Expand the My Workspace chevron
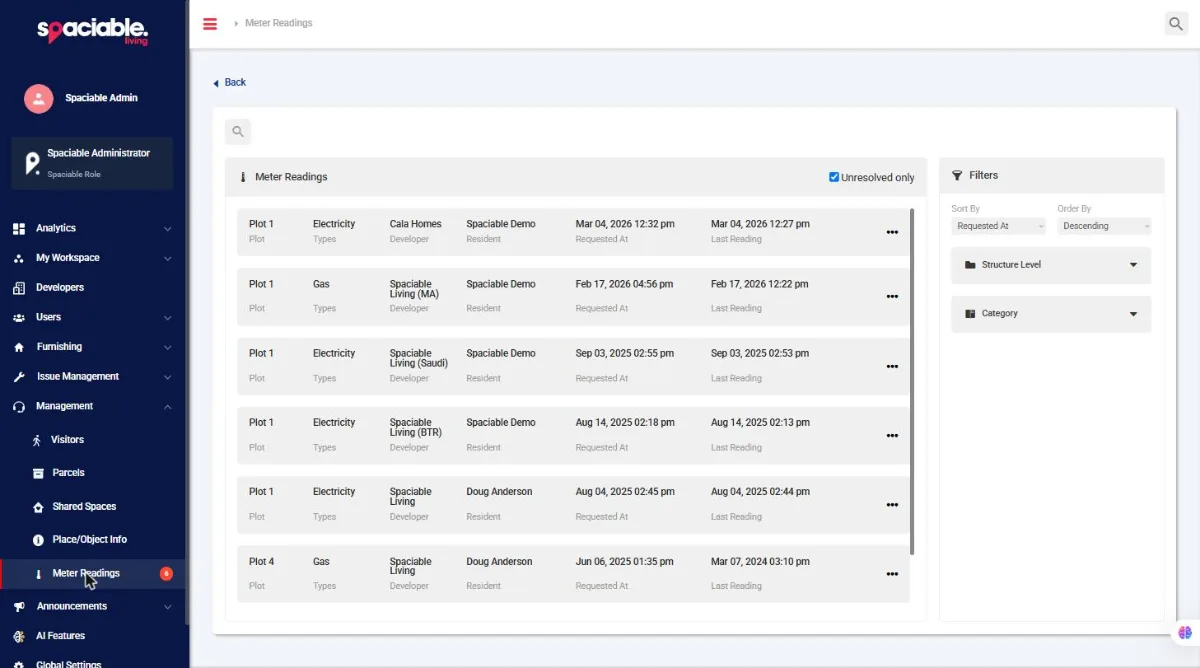 [168, 258]
